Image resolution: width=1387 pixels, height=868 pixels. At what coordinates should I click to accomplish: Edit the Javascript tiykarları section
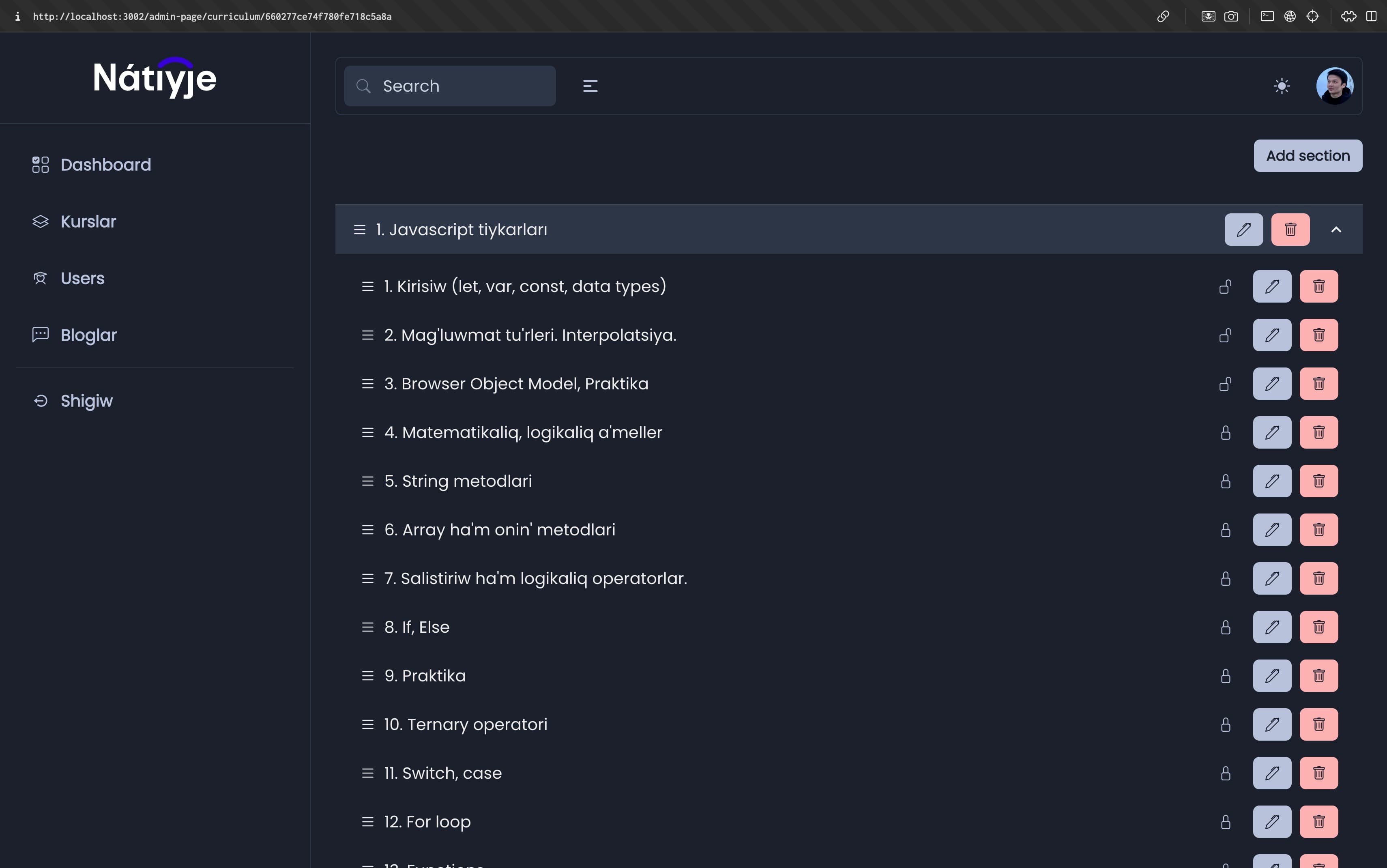click(1243, 230)
